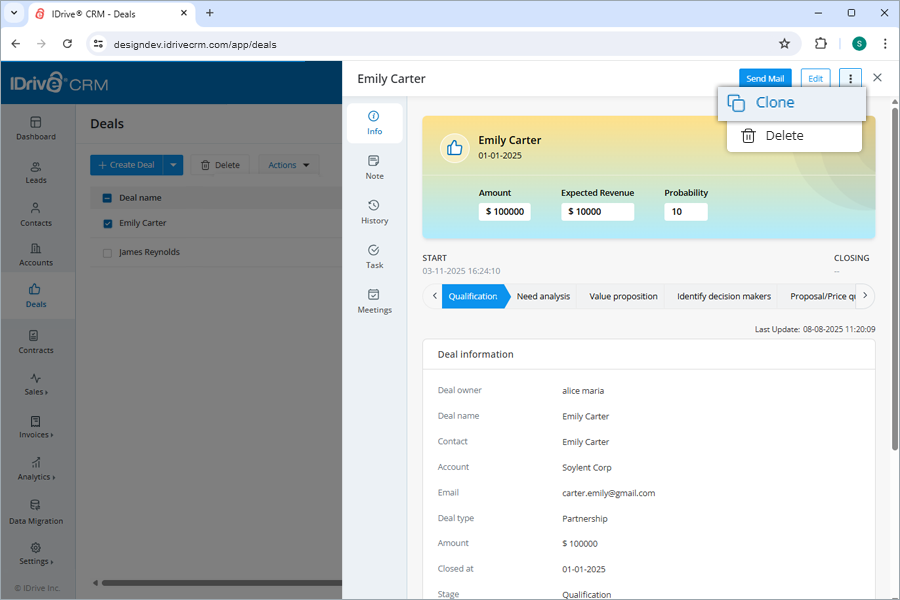Click the Send Mail button
Image resolution: width=900 pixels, height=600 pixels.
coord(765,77)
